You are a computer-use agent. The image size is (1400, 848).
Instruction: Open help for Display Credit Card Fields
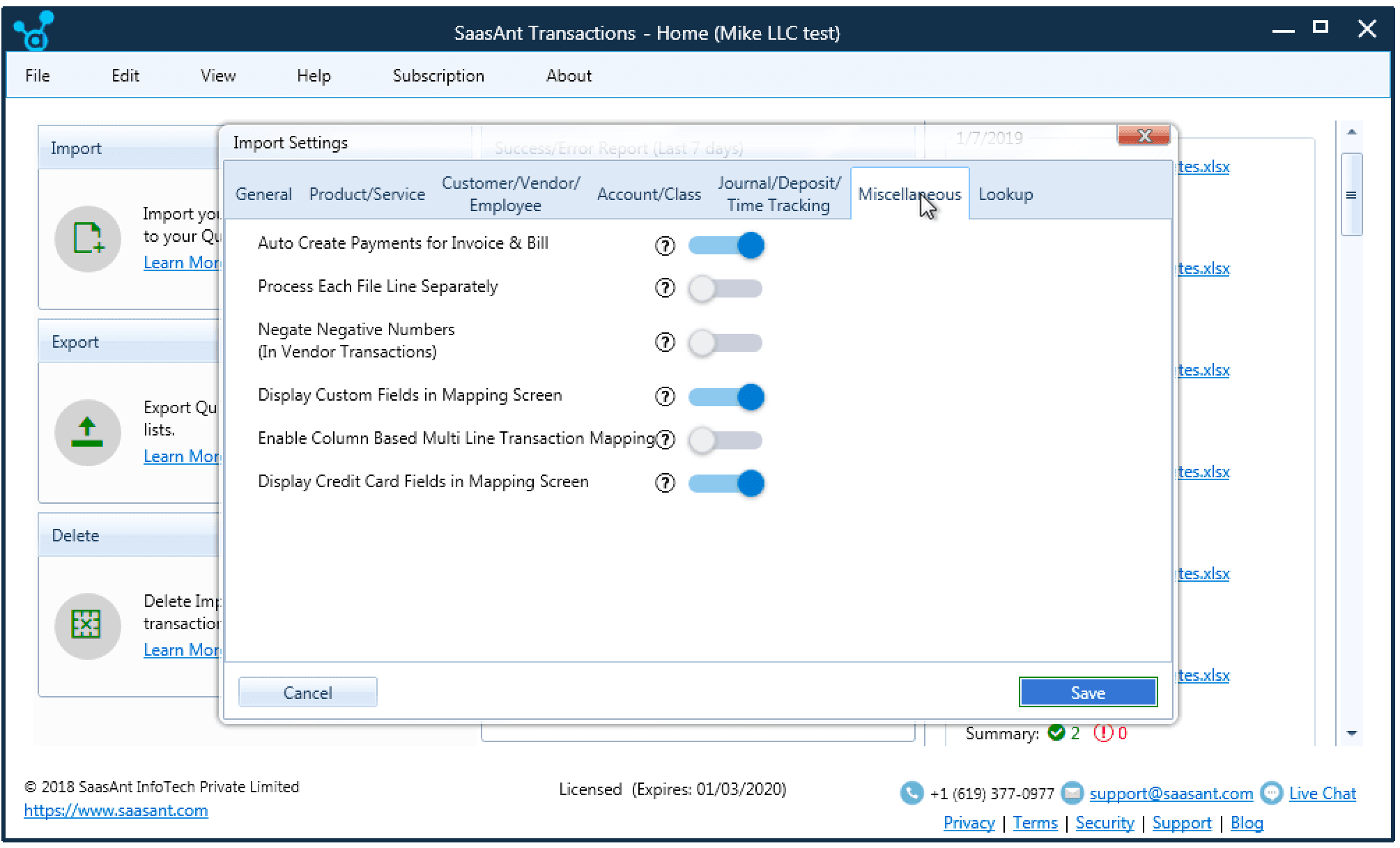coord(665,483)
